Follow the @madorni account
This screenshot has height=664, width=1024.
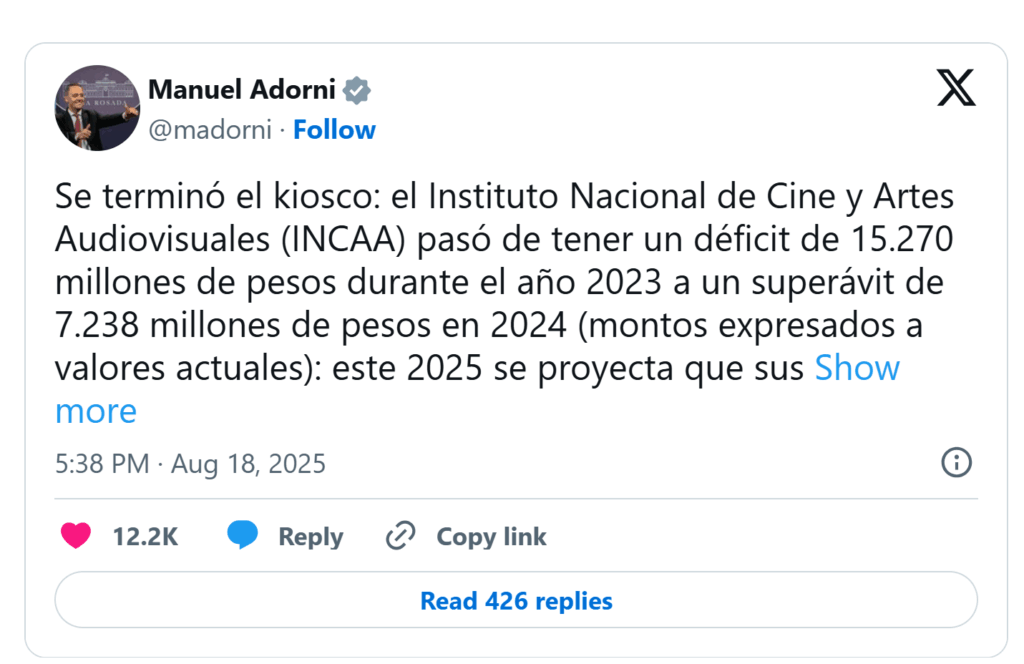334,130
